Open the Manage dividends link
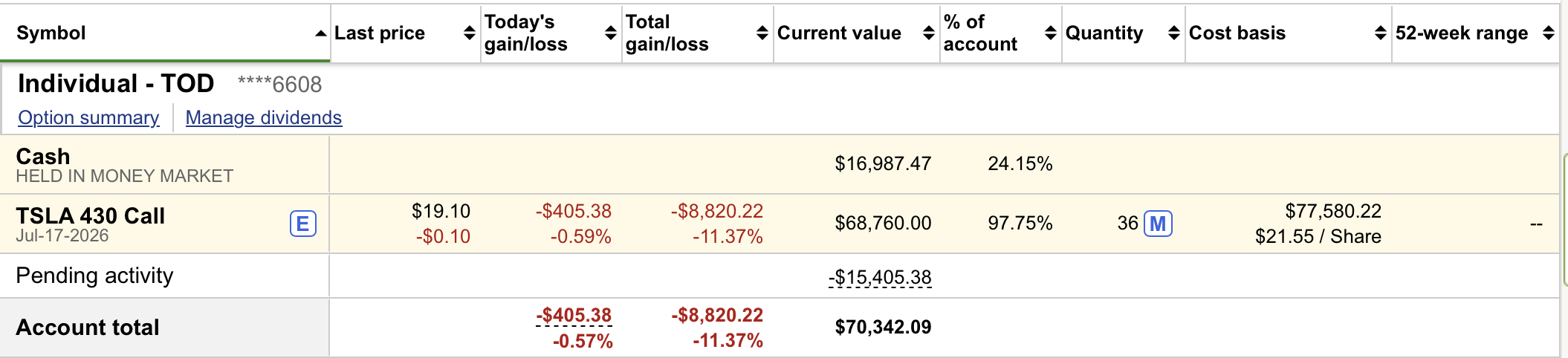 point(264,118)
